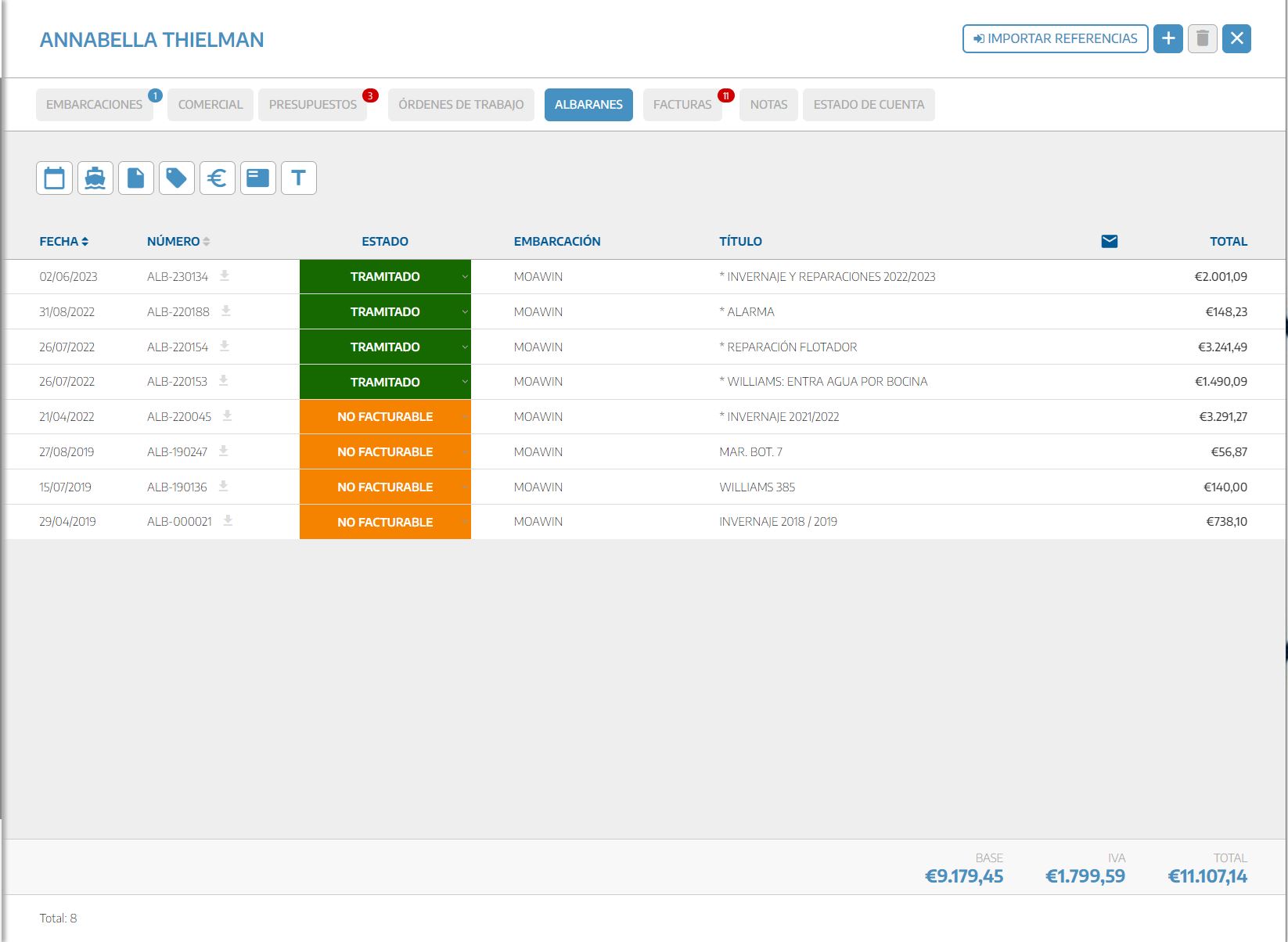The height and width of the screenshot is (942, 1288).
Task: Open the PRESUPUESTOS tab
Action: [312, 105]
